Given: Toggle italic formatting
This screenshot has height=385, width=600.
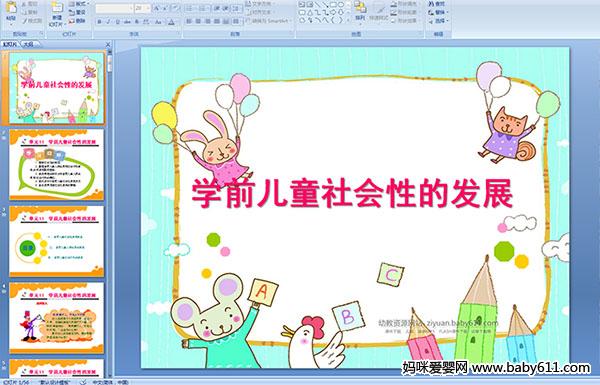Looking at the screenshot, I should [x=109, y=22].
